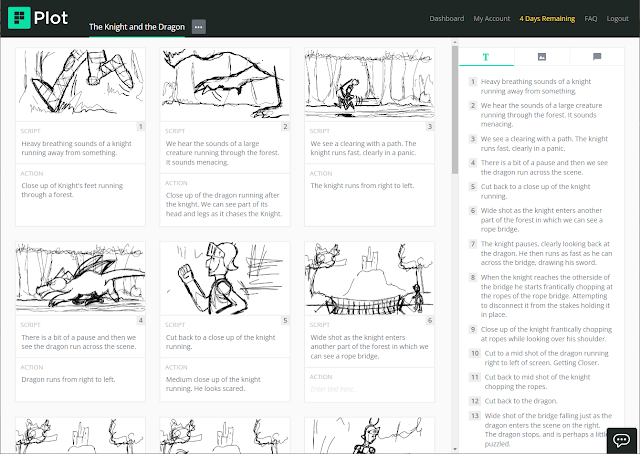
Task: Open My Account page
Action: [x=491, y=18]
